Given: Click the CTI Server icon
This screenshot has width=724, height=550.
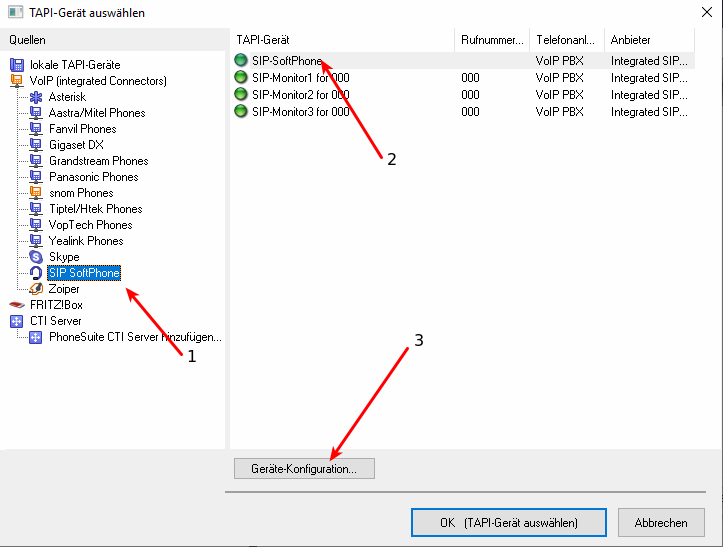Looking at the screenshot, I should (16, 321).
